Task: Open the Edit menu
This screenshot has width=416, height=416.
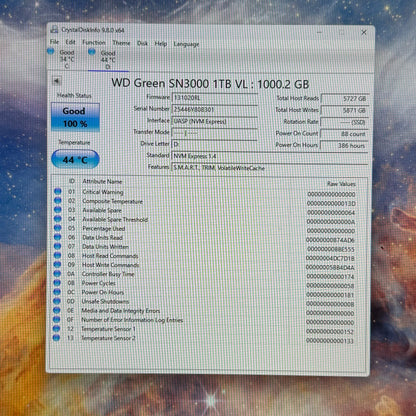Action: pos(70,42)
